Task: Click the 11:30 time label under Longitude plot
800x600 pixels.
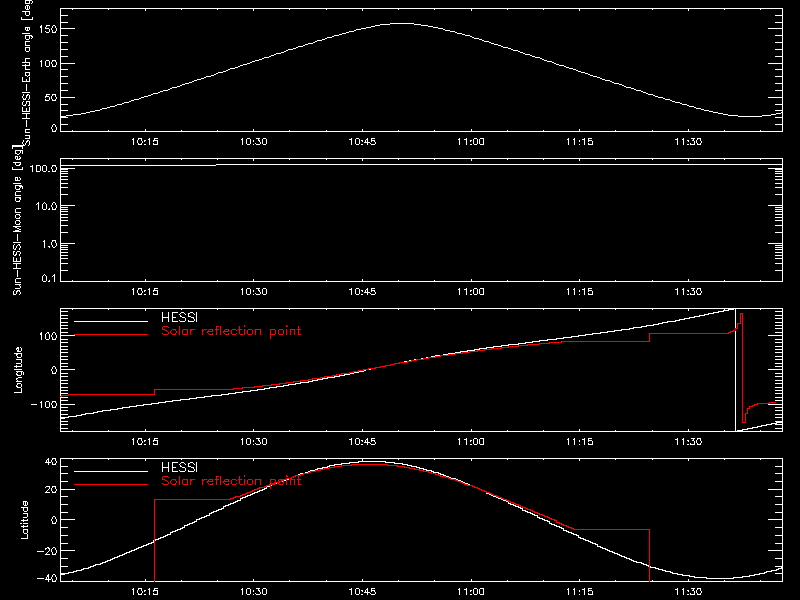Action: tap(688, 442)
